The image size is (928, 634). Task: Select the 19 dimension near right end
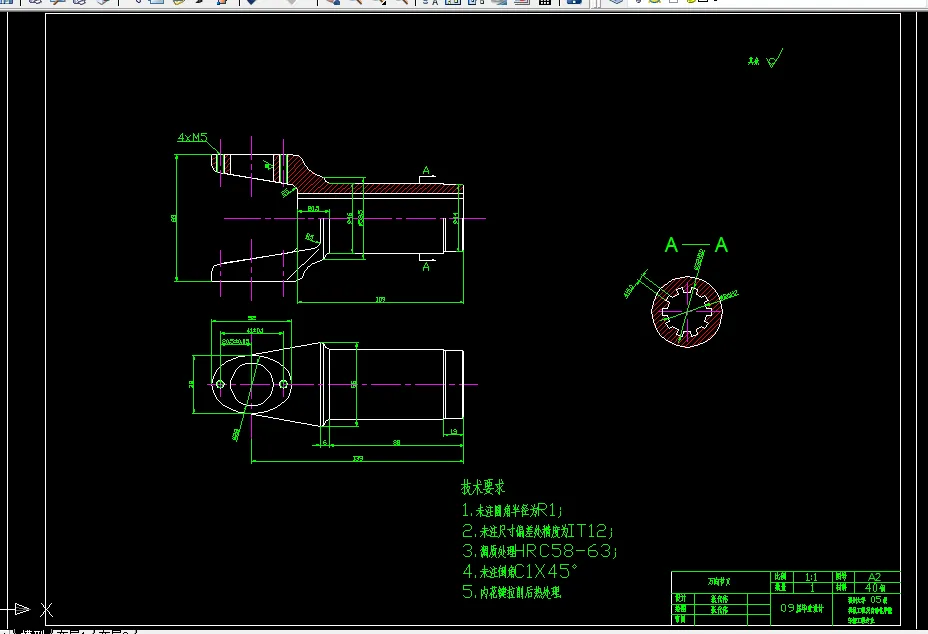(x=454, y=432)
